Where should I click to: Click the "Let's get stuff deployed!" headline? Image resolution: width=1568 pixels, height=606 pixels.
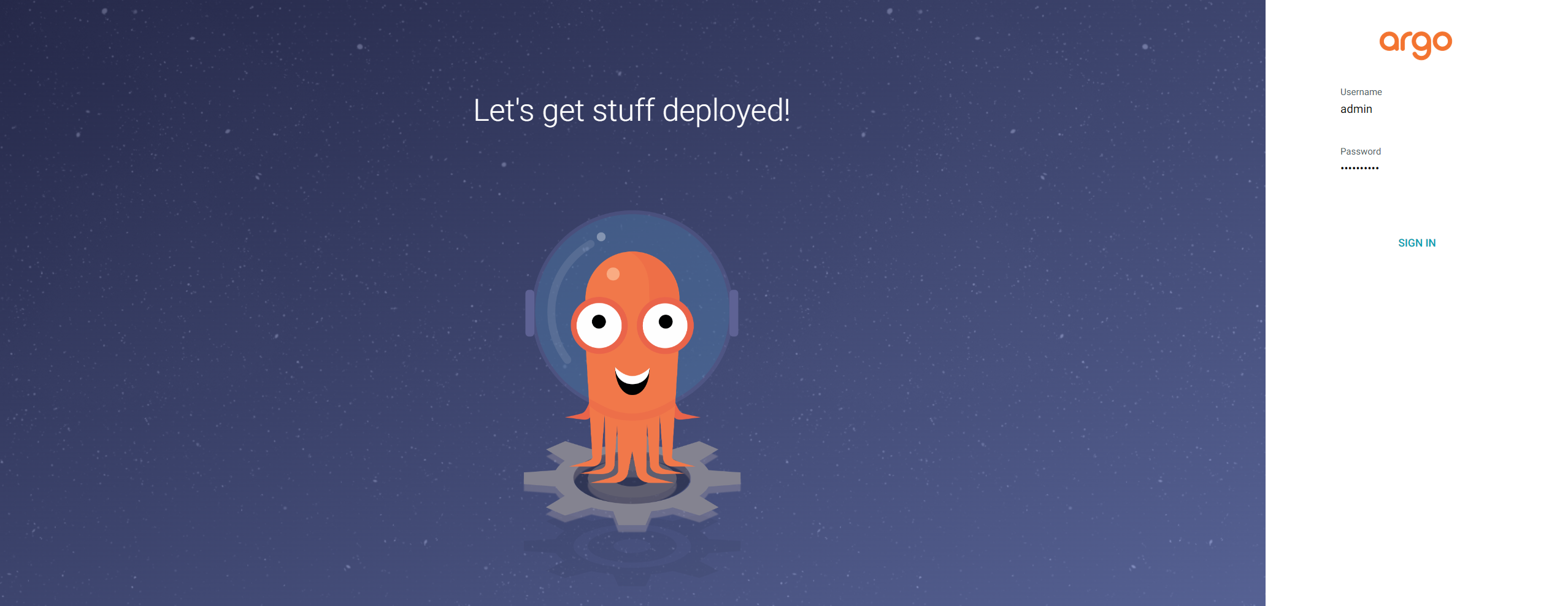pyautogui.click(x=632, y=111)
